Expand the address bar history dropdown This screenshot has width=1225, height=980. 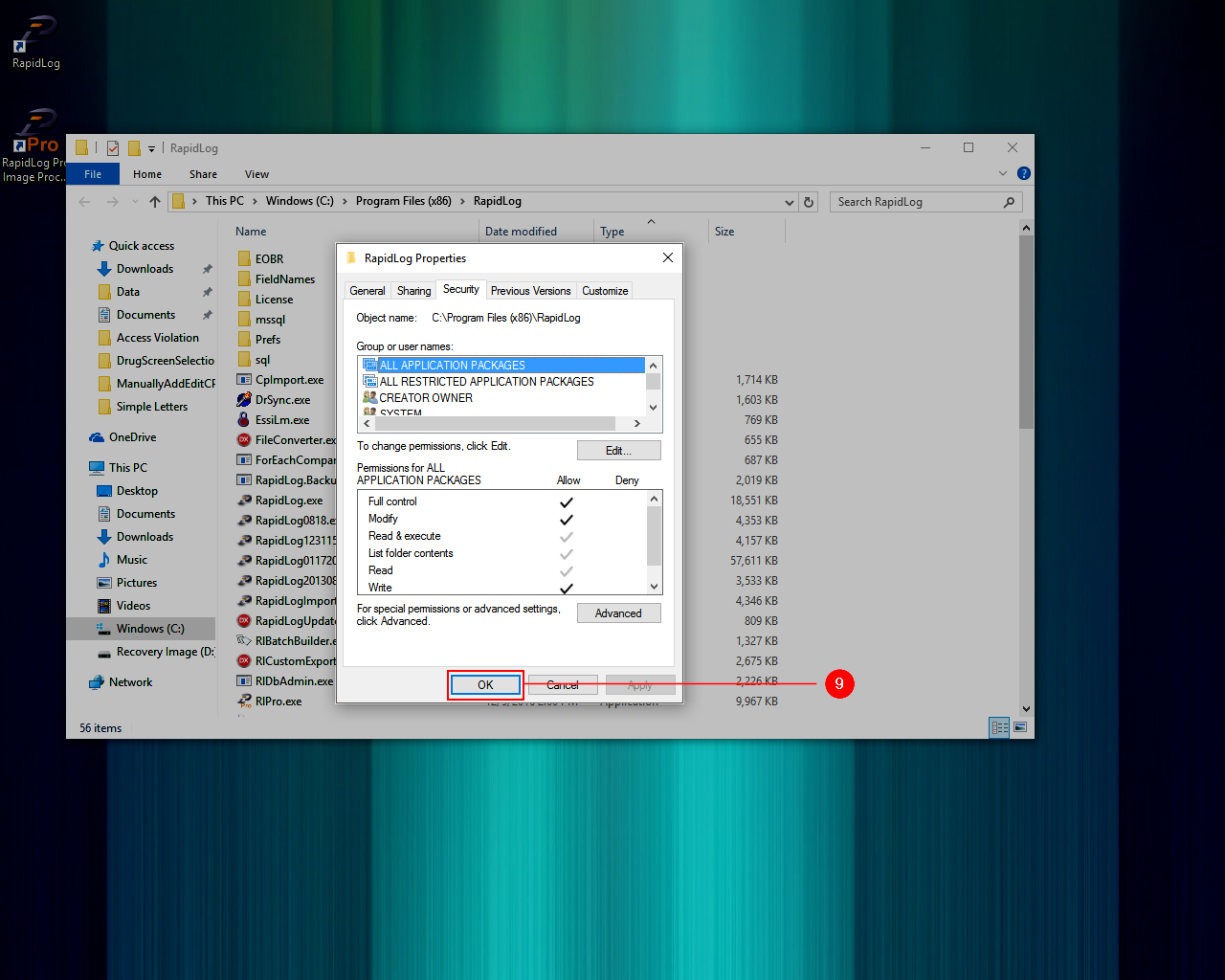point(790,202)
